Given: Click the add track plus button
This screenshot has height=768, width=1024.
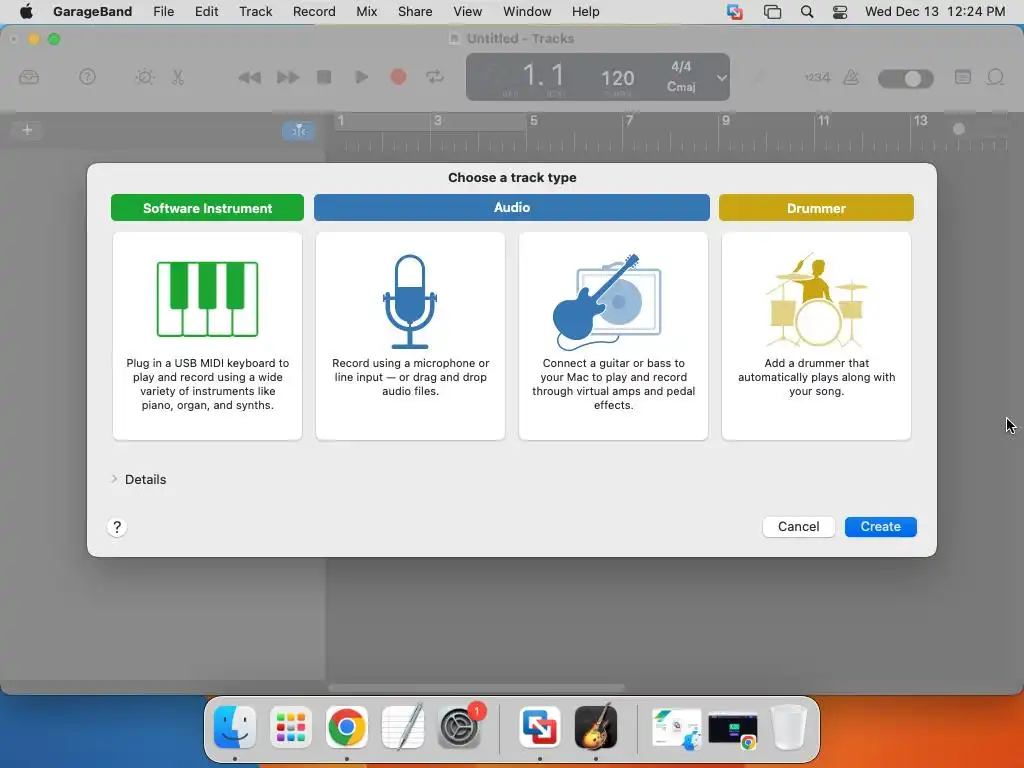Looking at the screenshot, I should (x=27, y=130).
